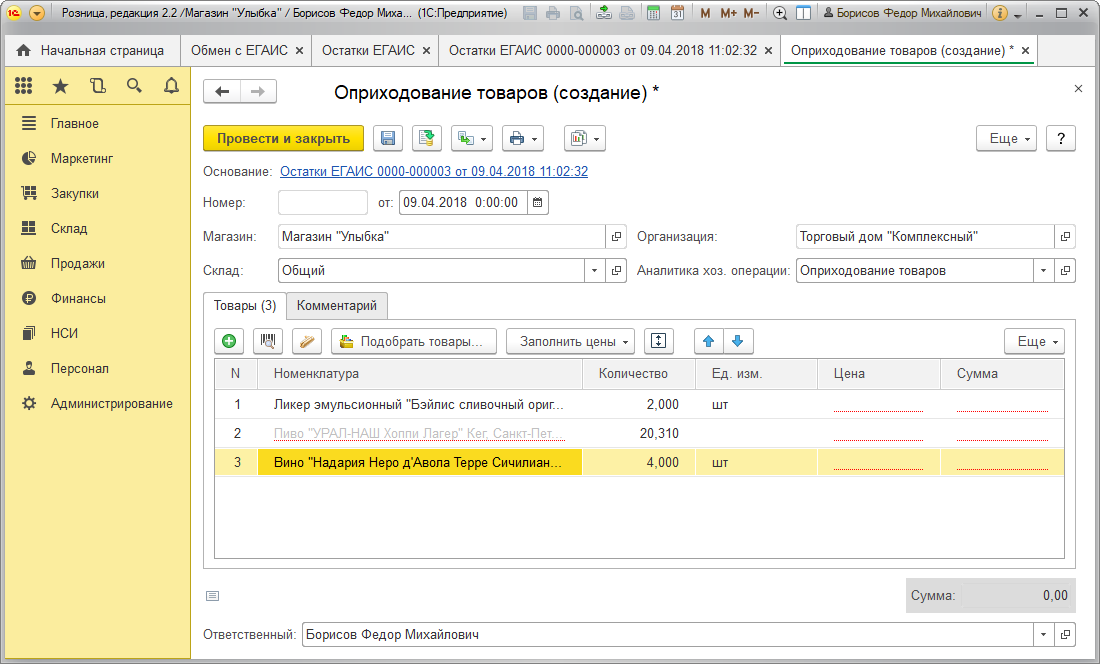Move the row down with blue arrow

click(738, 341)
